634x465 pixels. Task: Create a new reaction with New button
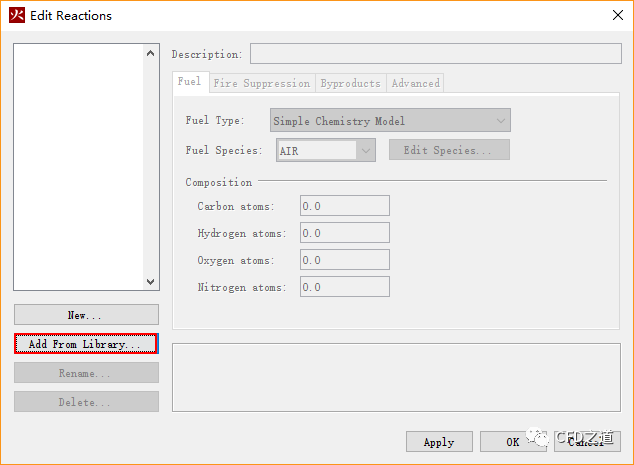point(86,315)
